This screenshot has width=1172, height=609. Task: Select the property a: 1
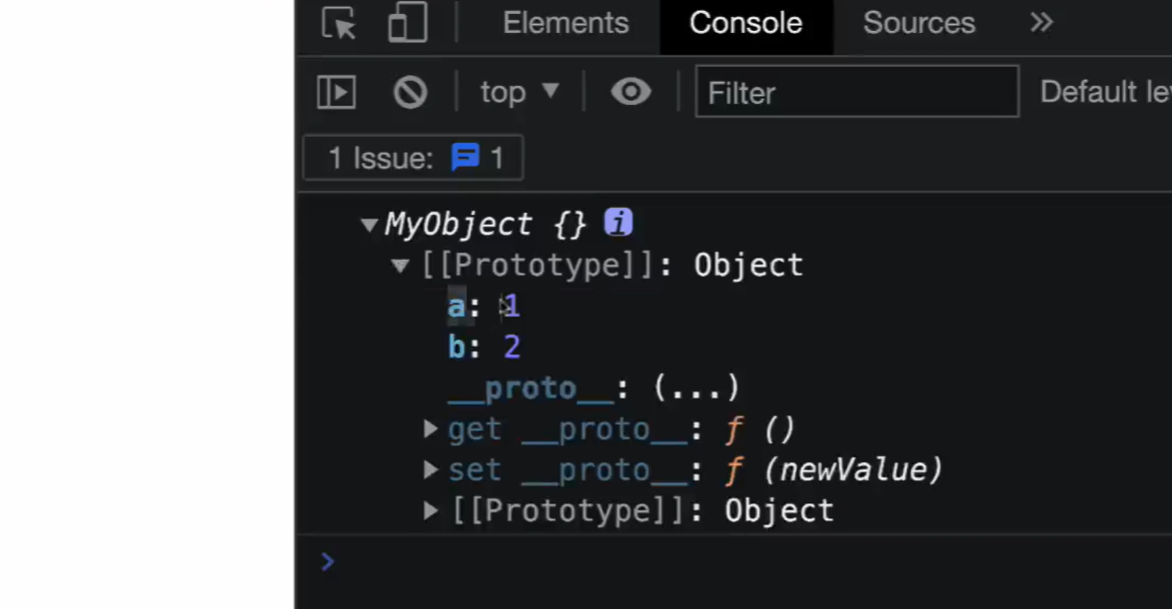484,306
